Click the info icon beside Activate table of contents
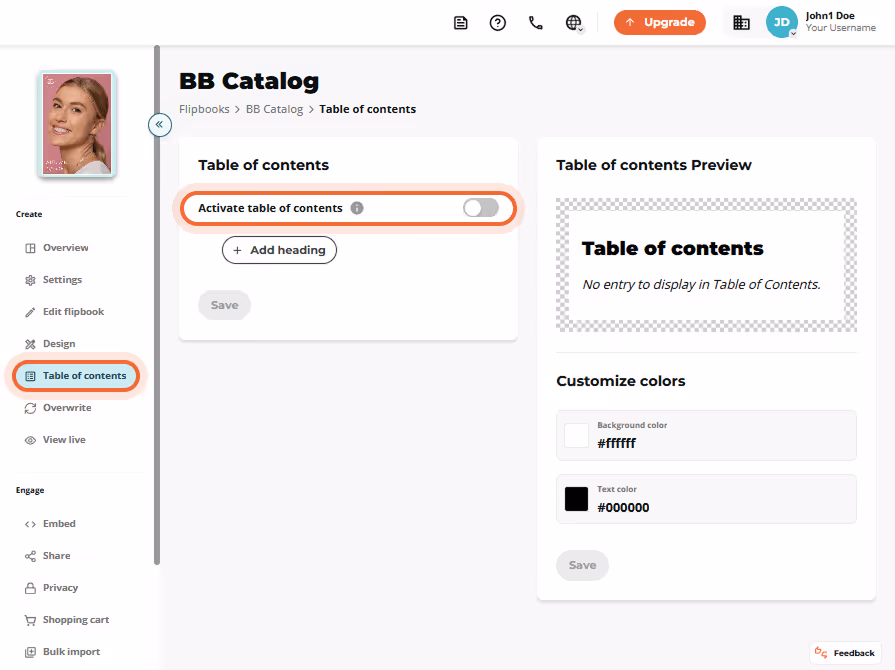The image size is (895, 670). 357,208
